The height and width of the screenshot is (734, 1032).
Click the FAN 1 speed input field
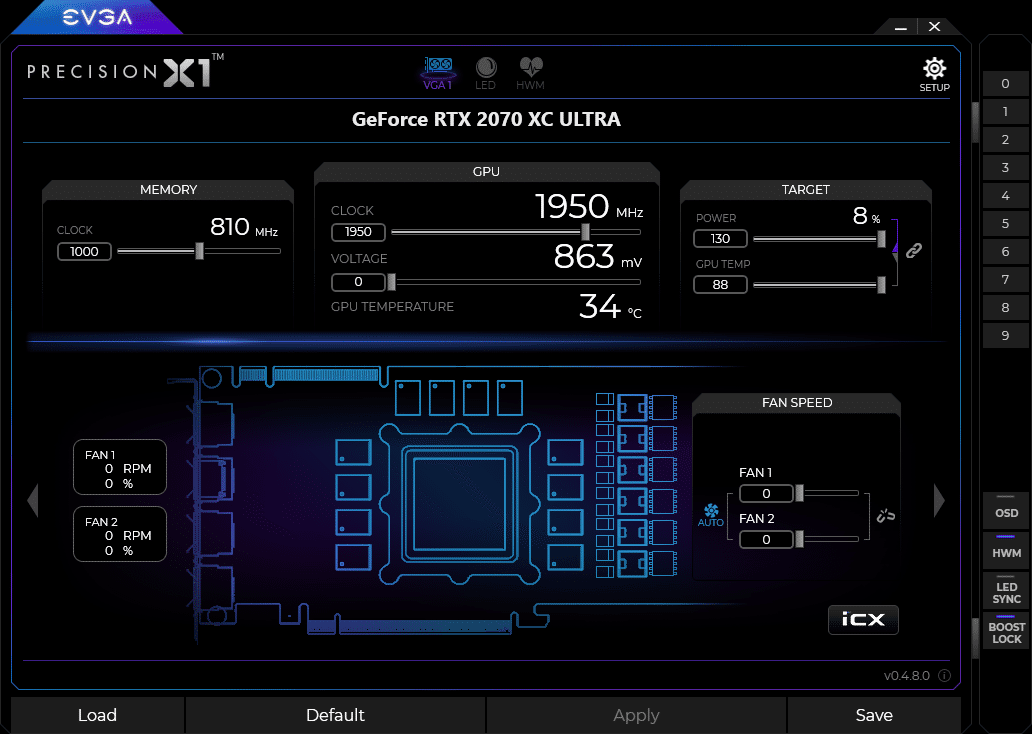(x=766, y=494)
